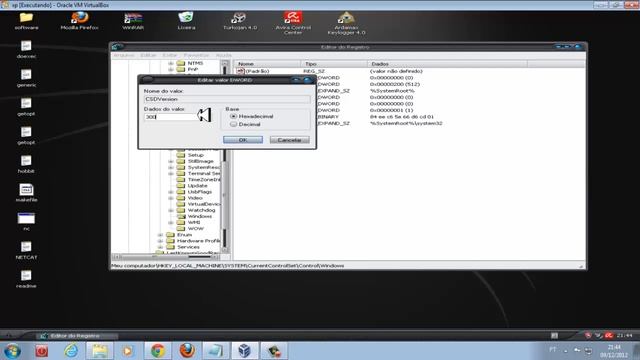Sort registry values by the Dados column
This screenshot has height=360, width=640.
point(447,64)
